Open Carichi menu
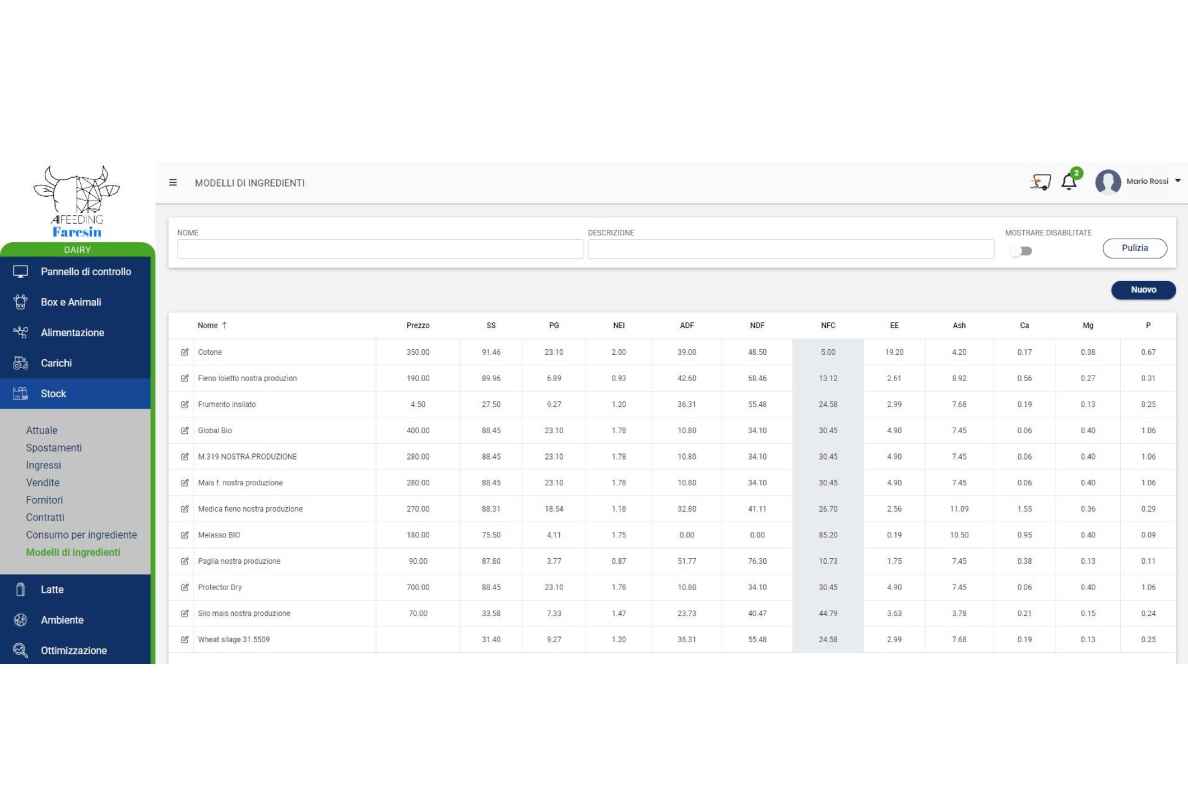 pos(76,363)
